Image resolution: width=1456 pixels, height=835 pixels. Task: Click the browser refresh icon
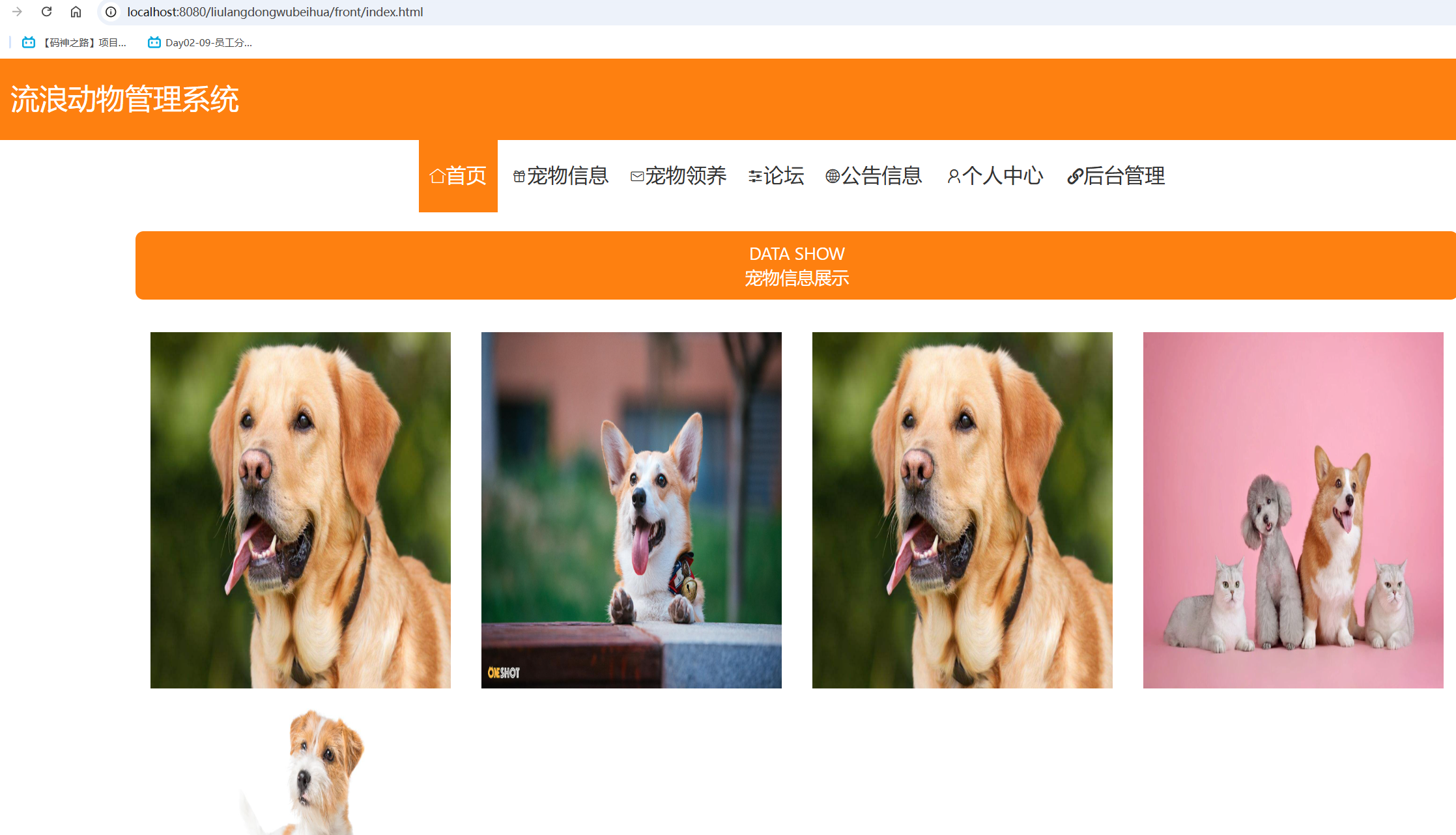46,11
